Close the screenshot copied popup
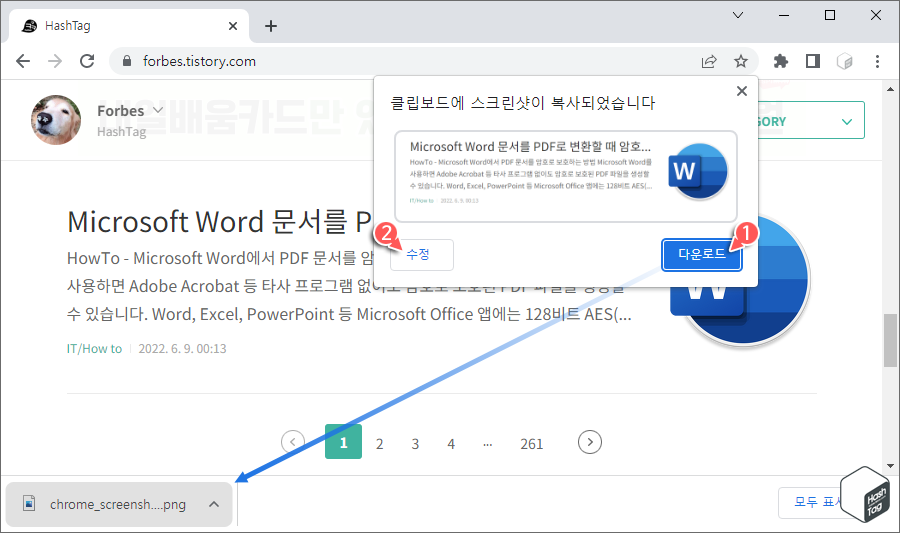The height and width of the screenshot is (533, 900). [742, 91]
